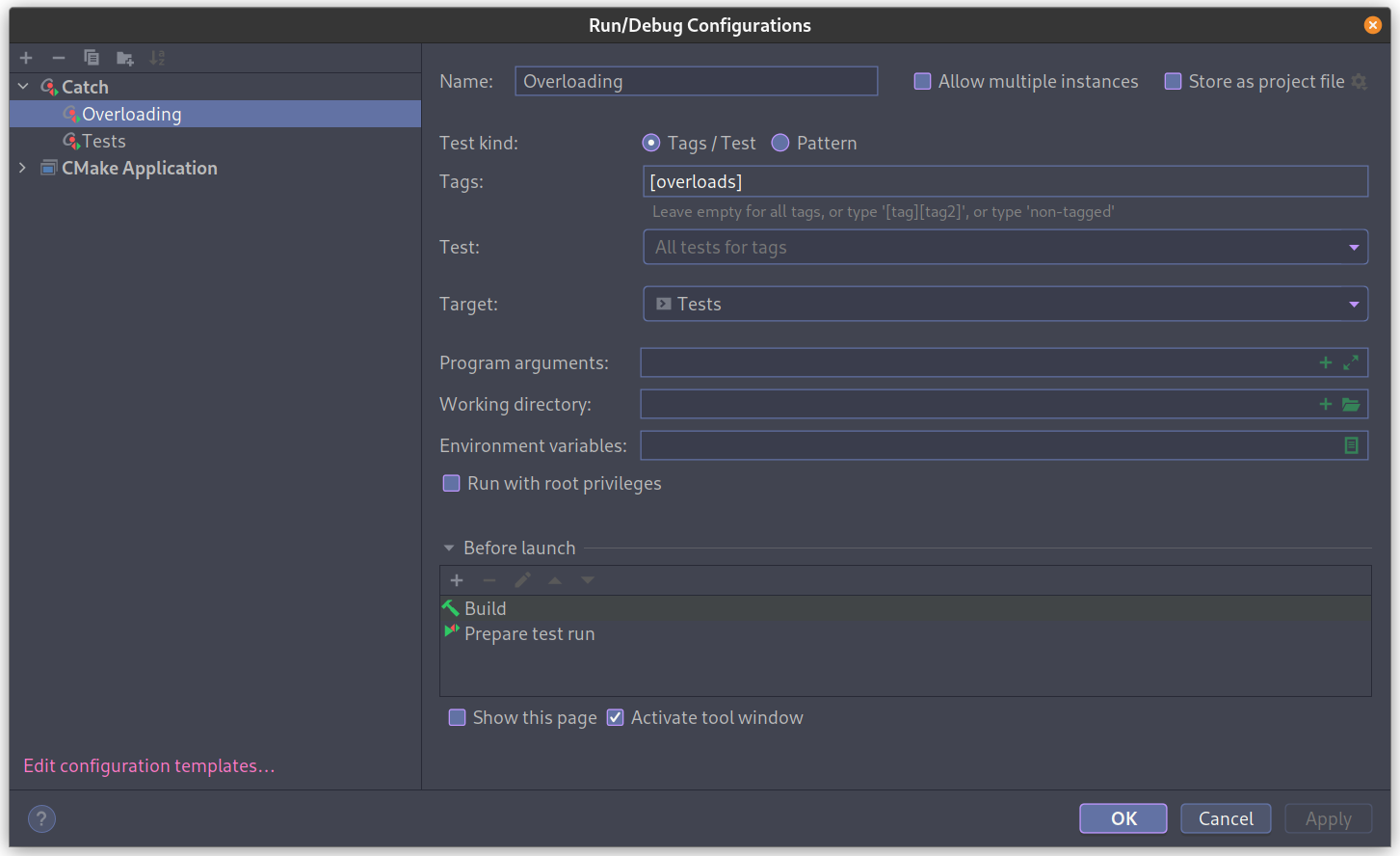Select the Build launch task
This screenshot has height=856, width=1400.
(x=905, y=608)
